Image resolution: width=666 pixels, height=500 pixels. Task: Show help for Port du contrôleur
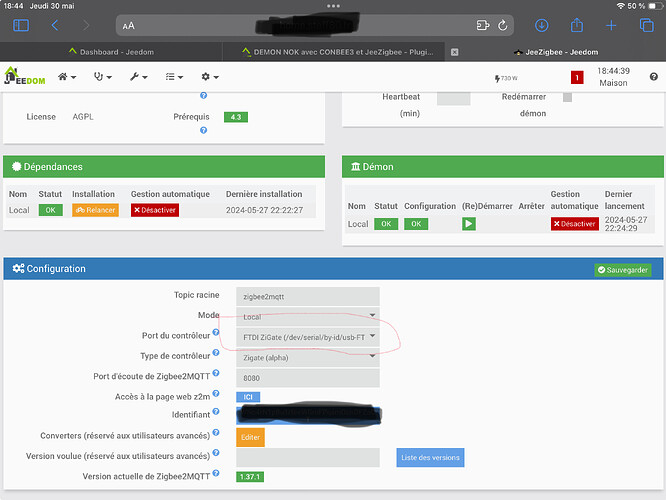(x=216, y=332)
